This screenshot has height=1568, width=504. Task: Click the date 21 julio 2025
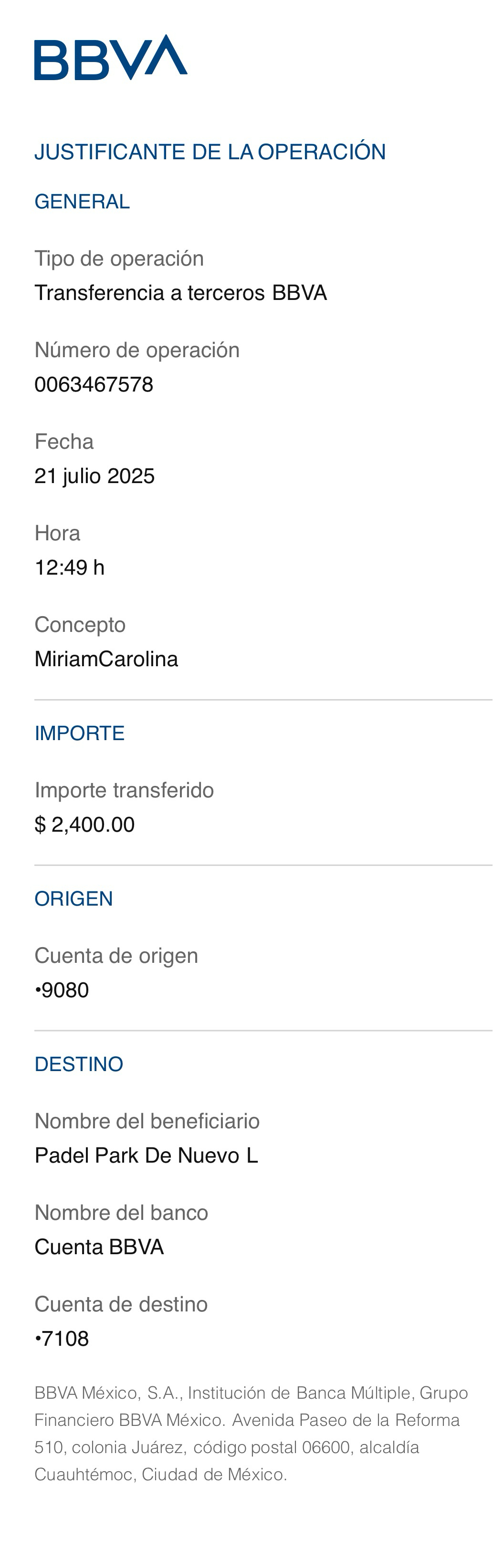tap(94, 476)
